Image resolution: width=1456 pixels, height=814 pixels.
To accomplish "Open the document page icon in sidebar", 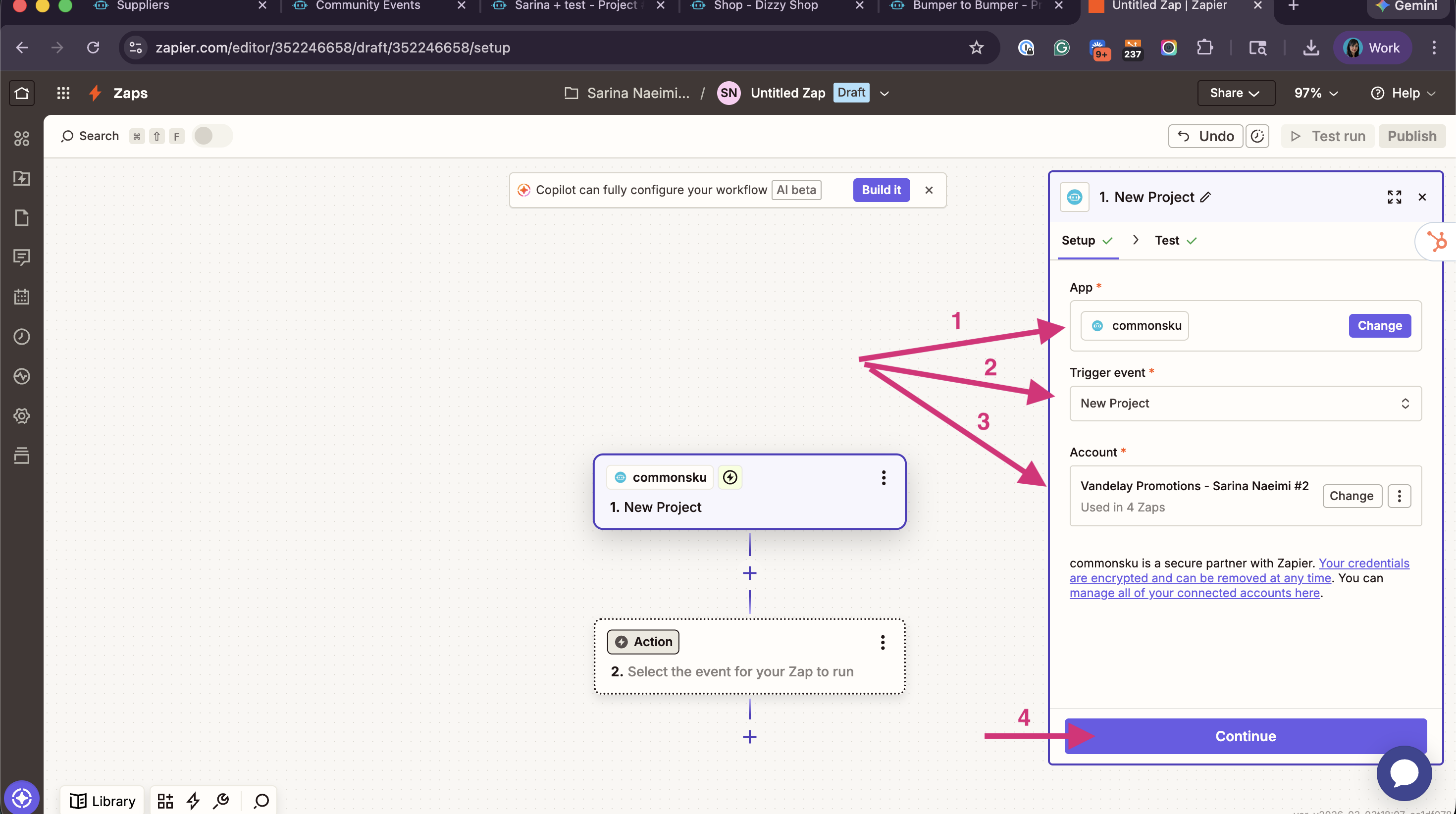I will (x=21, y=218).
